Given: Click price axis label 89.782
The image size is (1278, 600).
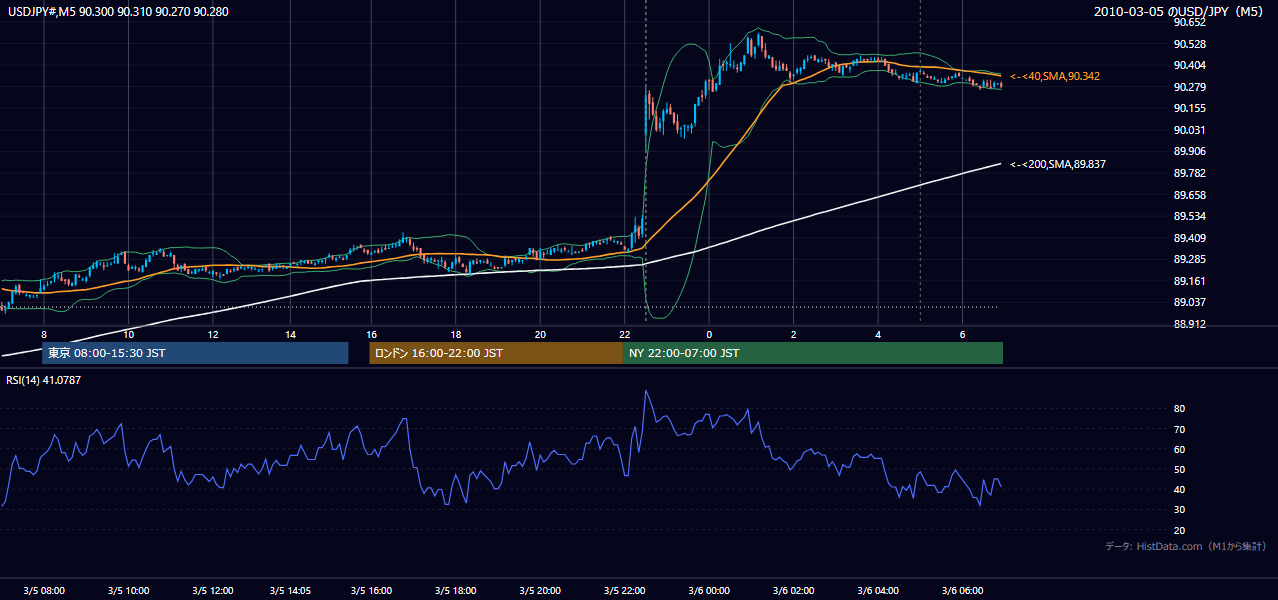Looking at the screenshot, I should pyautogui.click(x=1189, y=173).
